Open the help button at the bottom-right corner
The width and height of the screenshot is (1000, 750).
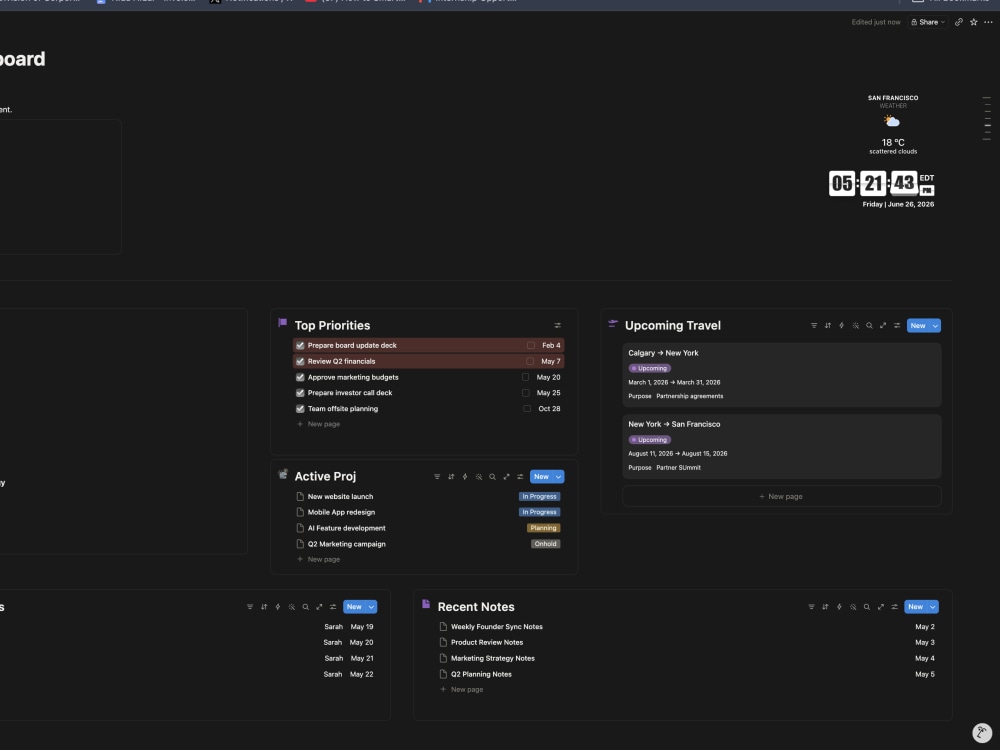click(982, 733)
